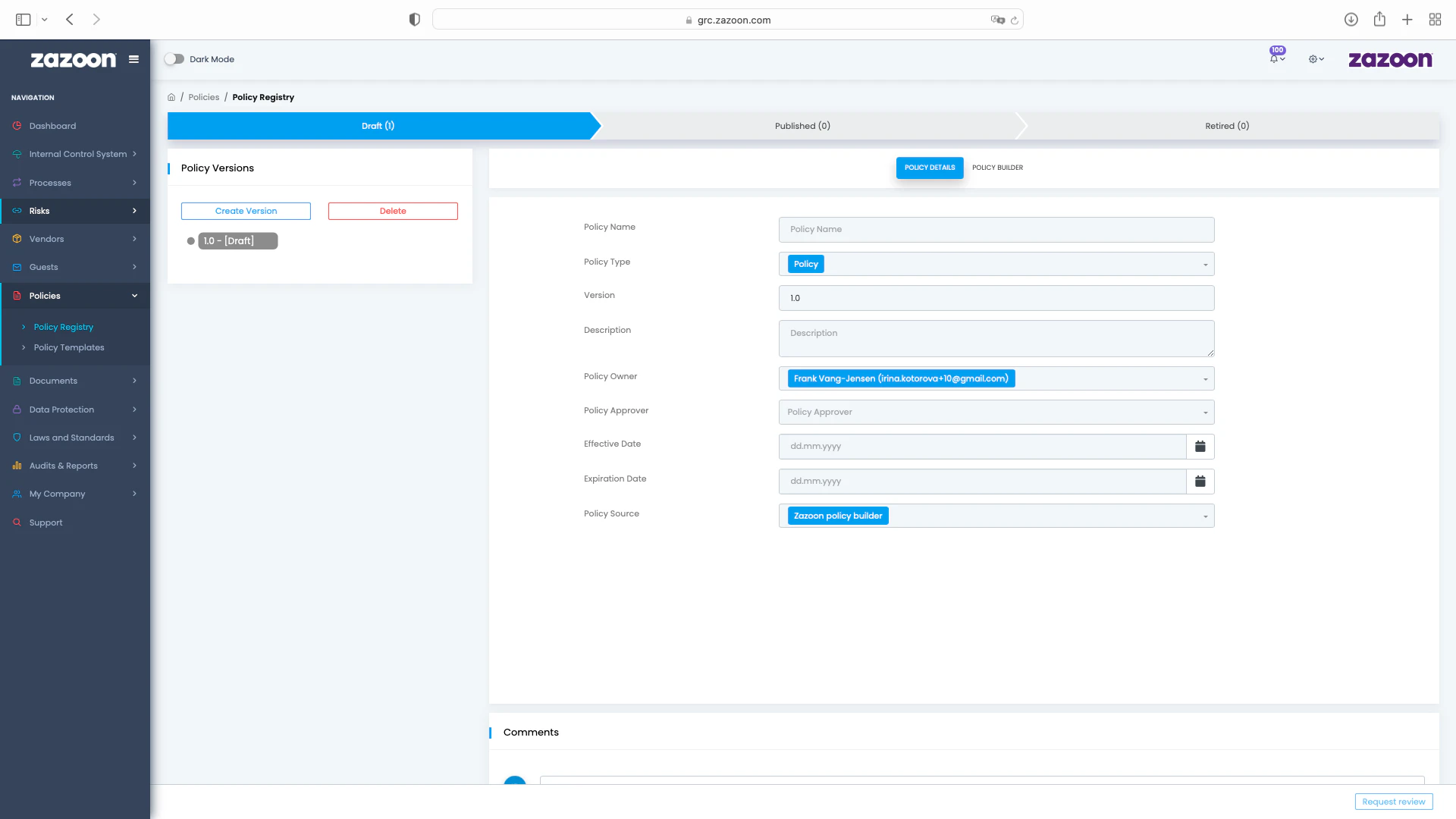
Task: Open the Policy Approver dropdown
Action: pos(1205,412)
